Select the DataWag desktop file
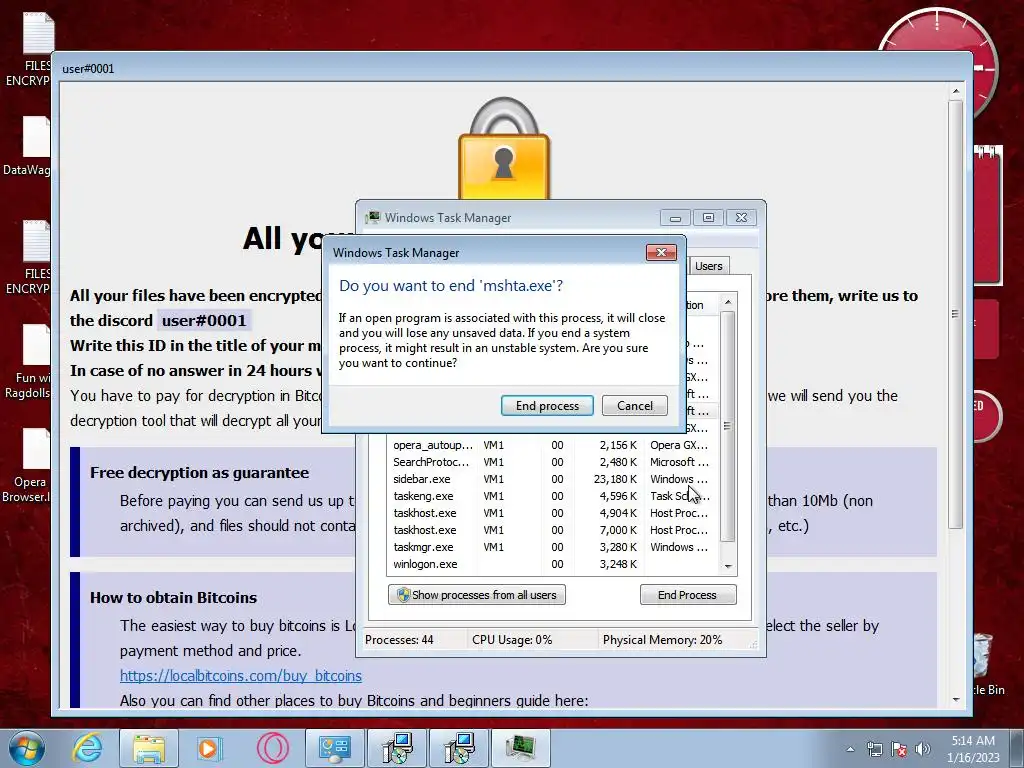 (x=29, y=146)
